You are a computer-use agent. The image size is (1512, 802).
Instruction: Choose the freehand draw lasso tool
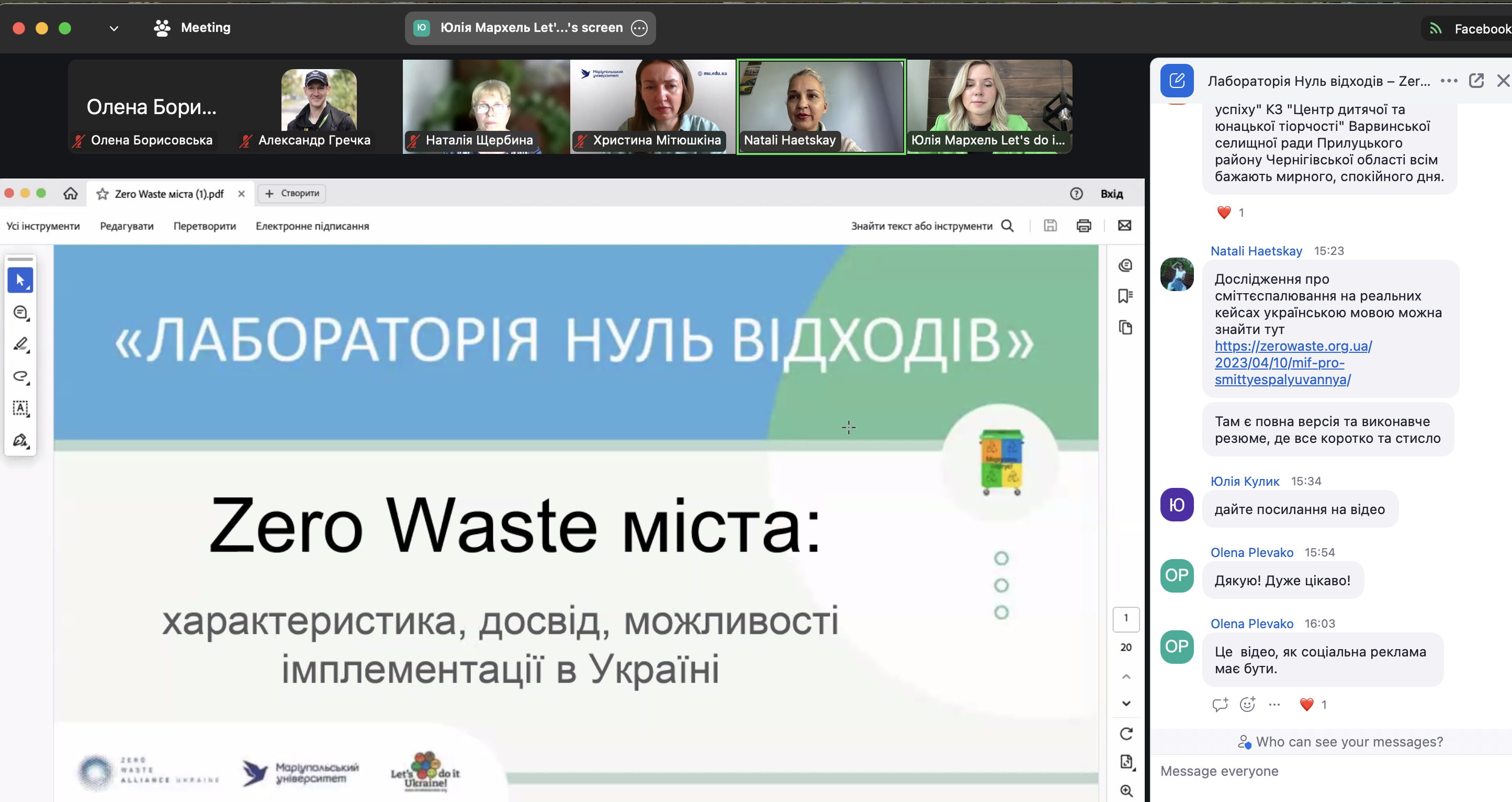point(20,376)
